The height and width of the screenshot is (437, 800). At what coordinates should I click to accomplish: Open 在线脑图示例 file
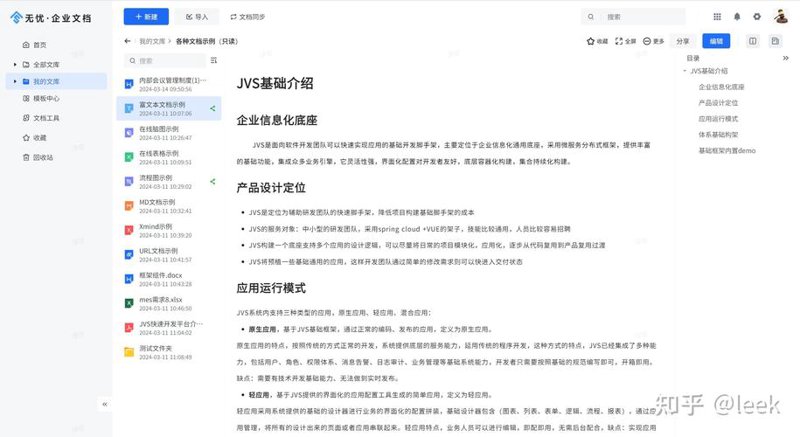pyautogui.click(x=169, y=133)
